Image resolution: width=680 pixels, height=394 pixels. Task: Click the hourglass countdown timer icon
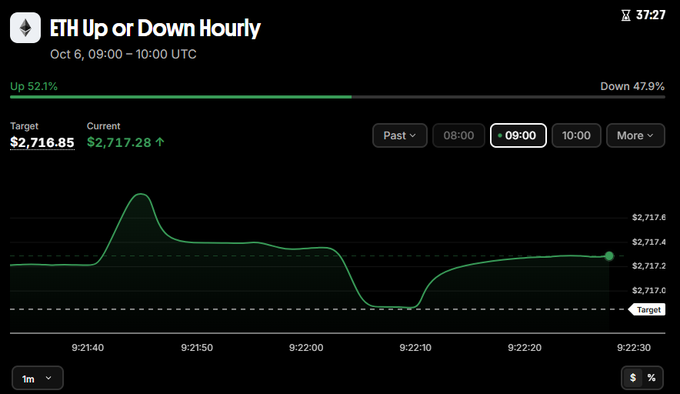pyautogui.click(x=625, y=16)
